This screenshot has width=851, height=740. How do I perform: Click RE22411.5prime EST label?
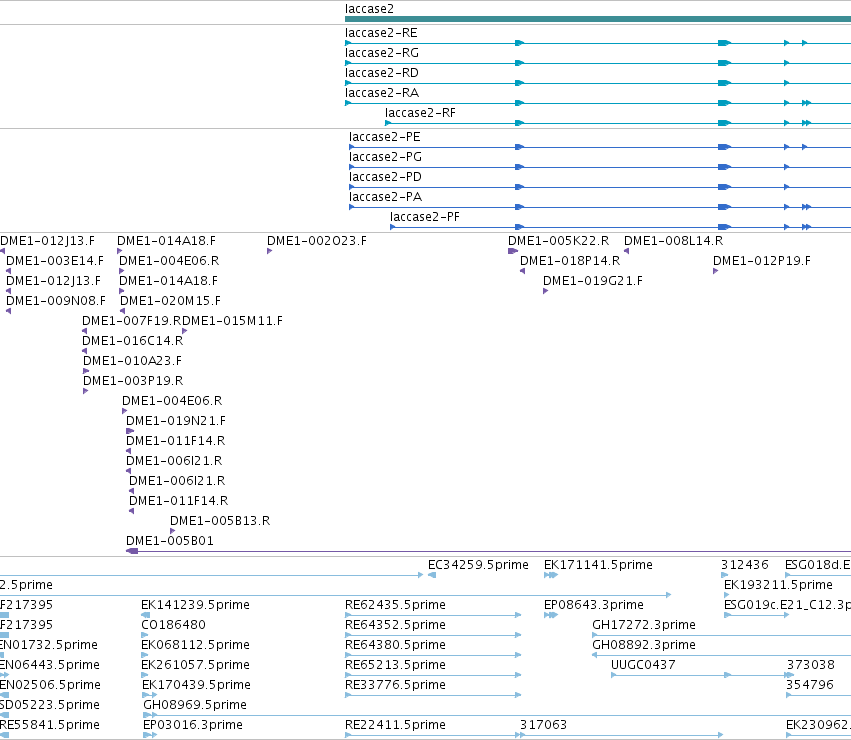pyautogui.click(x=395, y=725)
